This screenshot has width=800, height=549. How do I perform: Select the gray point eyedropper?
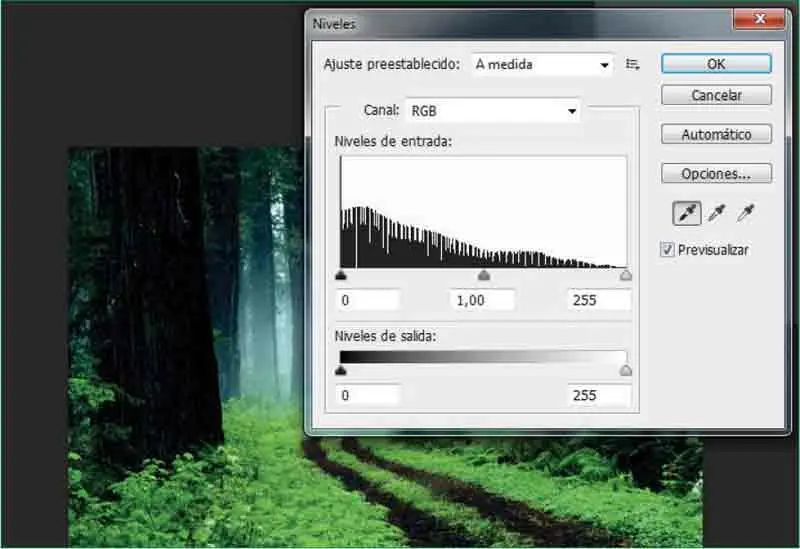pos(716,212)
